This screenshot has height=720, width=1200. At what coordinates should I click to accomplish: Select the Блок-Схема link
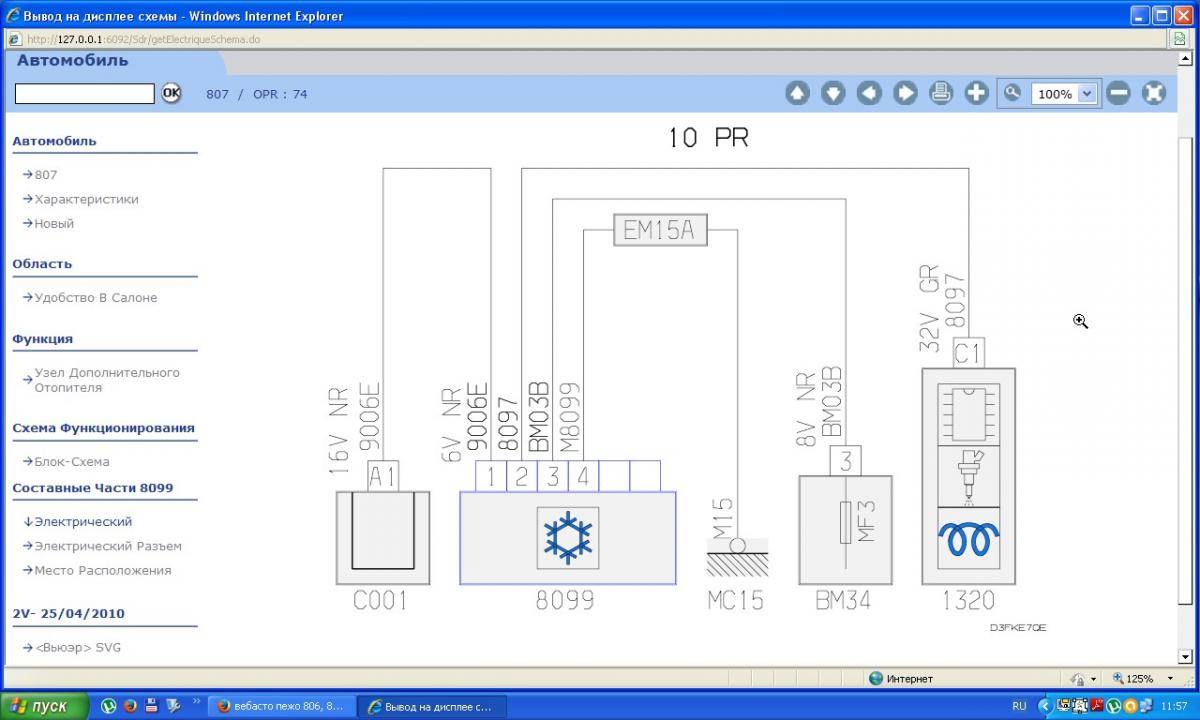71,462
